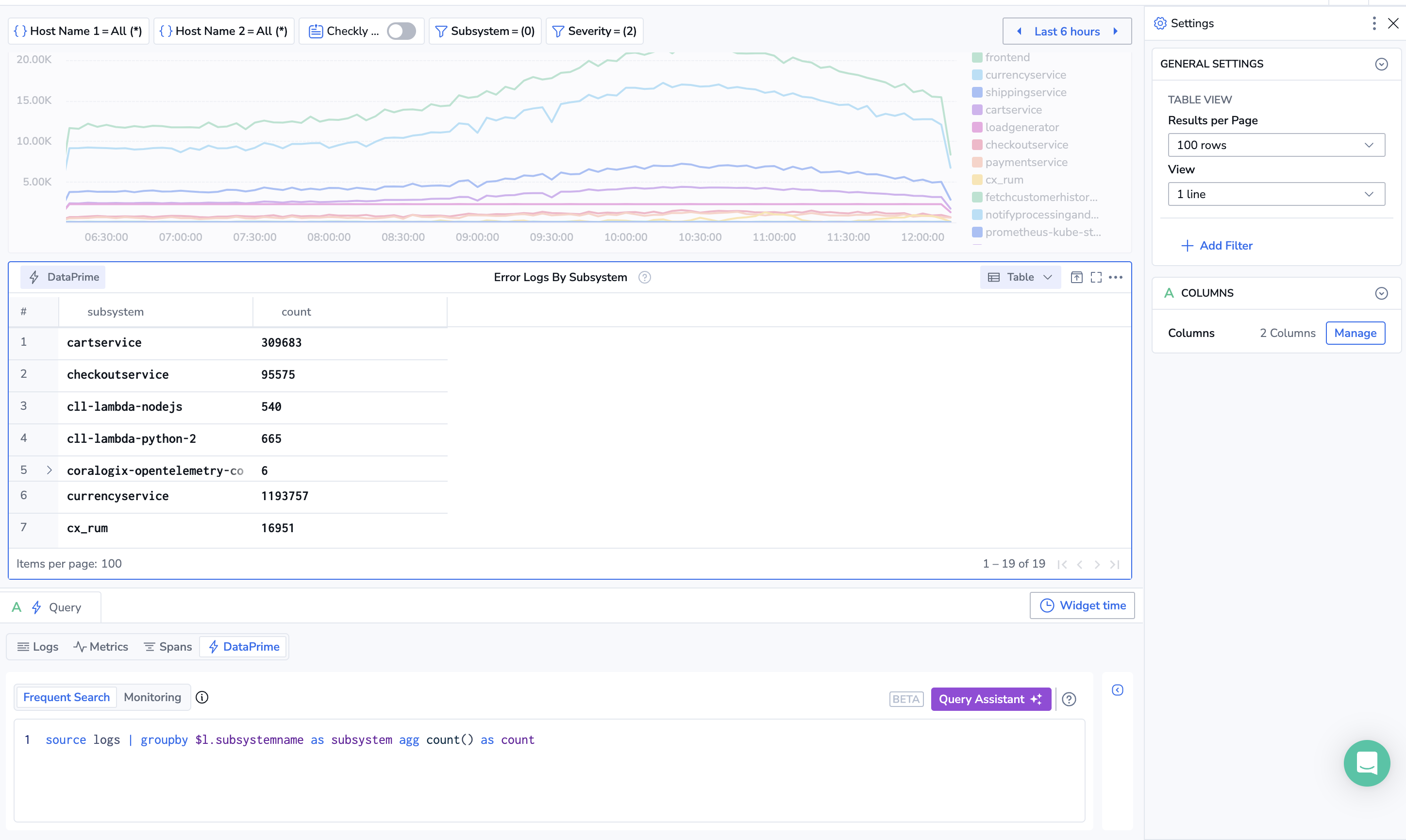Screen dimensions: 1406x840
Task: Close the Settings panel
Action: coord(1393,23)
